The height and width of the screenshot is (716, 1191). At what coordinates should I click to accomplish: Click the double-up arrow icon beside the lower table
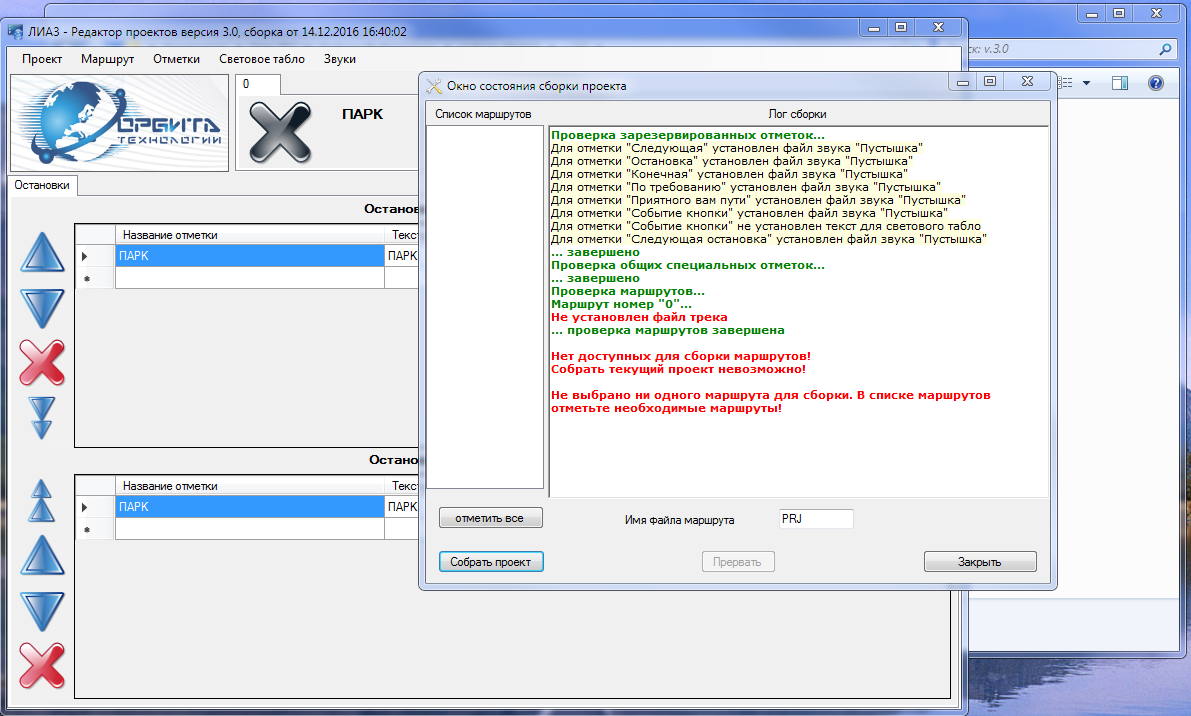pos(42,499)
